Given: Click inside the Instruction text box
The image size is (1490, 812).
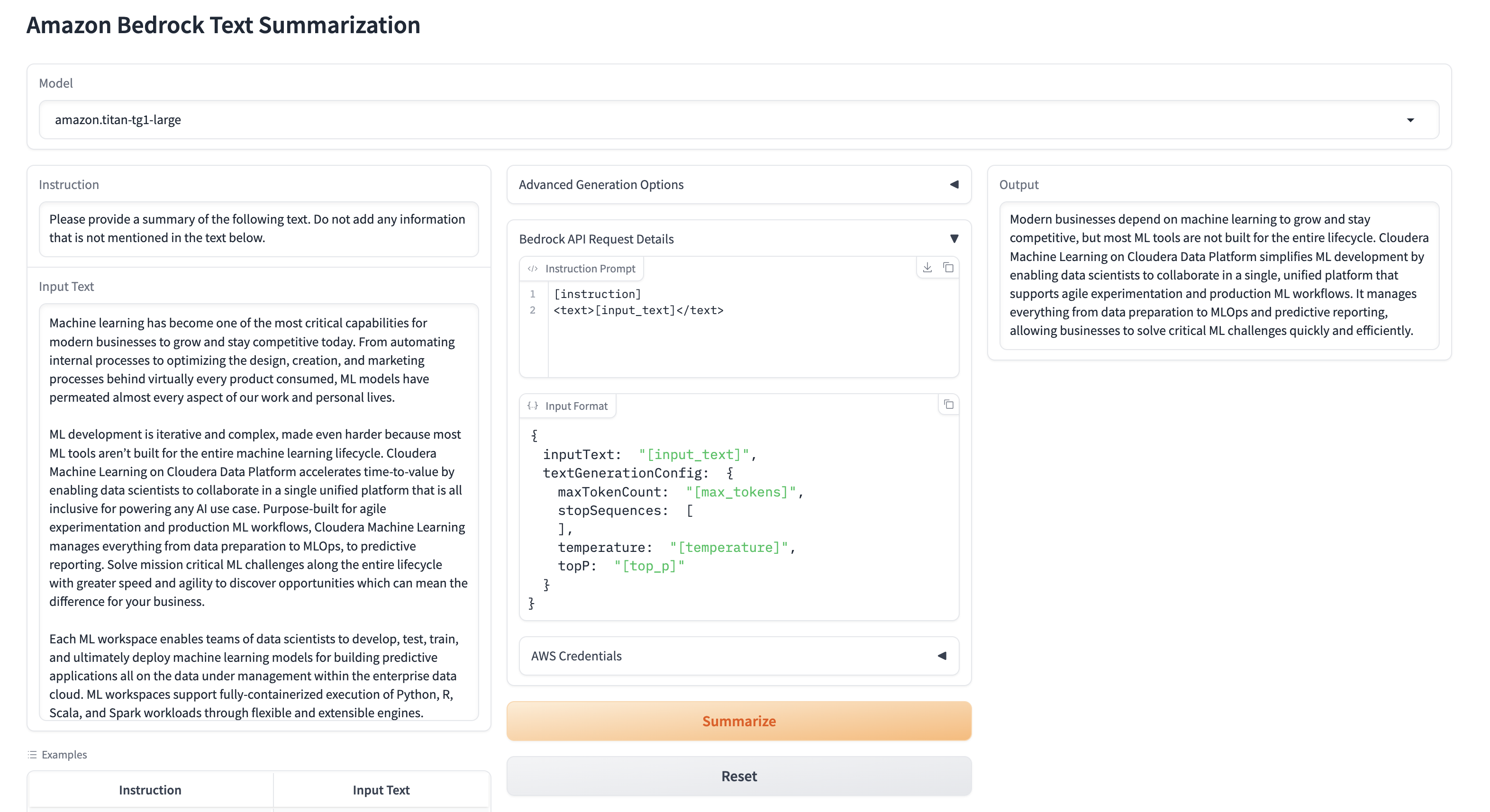Looking at the screenshot, I should [258, 229].
